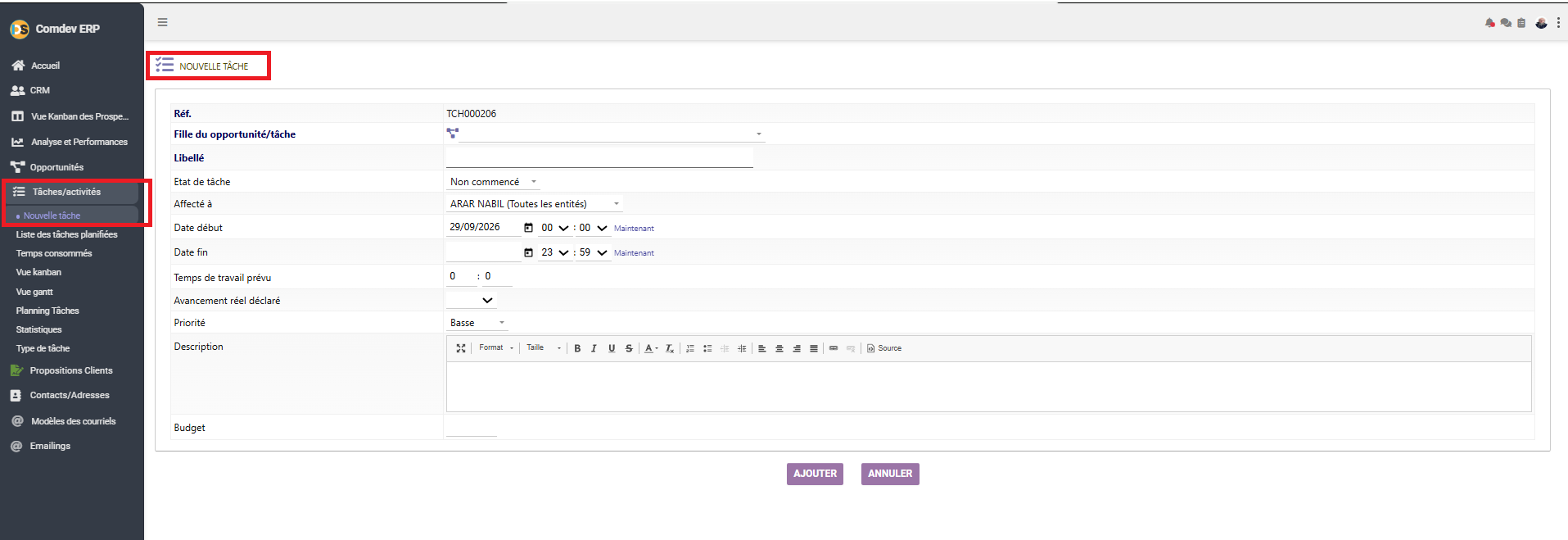Toggle bold in description editor
The image size is (1568, 540).
(577, 348)
